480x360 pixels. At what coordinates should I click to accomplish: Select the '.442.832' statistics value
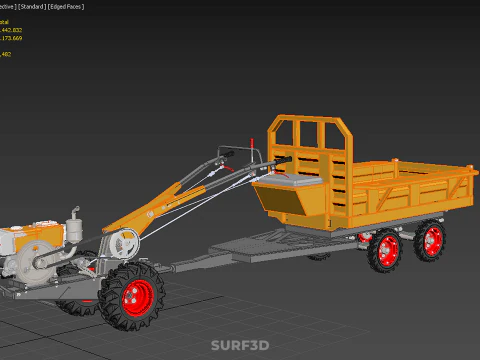[11, 30]
